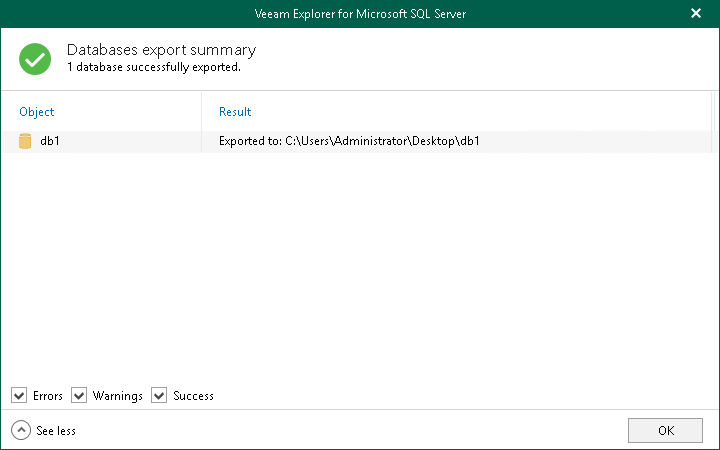The height and width of the screenshot is (450, 720).
Task: Toggle the Warnings filter checkbox
Action: 79,396
